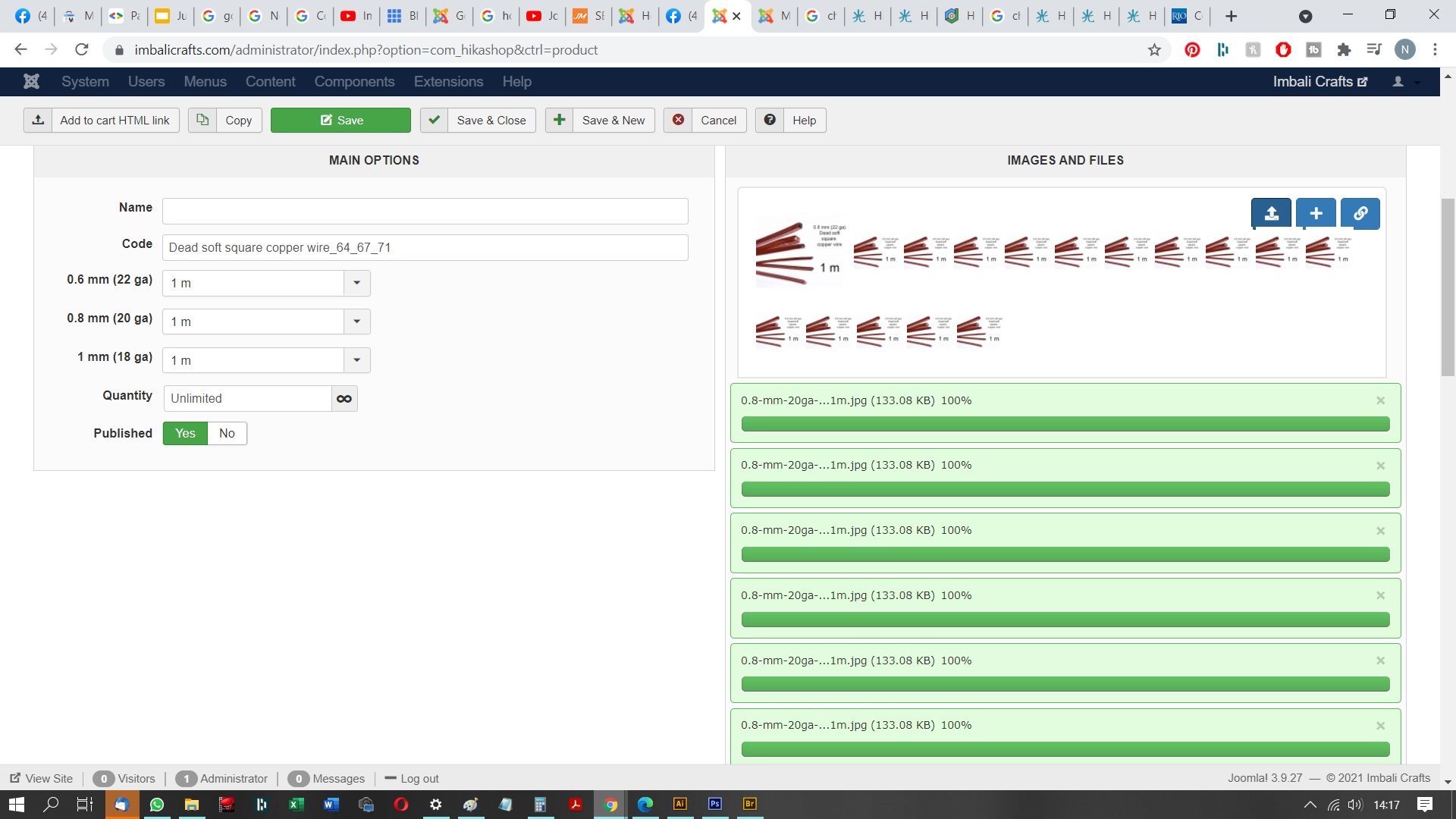Screen dimensions: 1456x819
Task: Click the upload image icon button
Action: pyautogui.click(x=1272, y=214)
